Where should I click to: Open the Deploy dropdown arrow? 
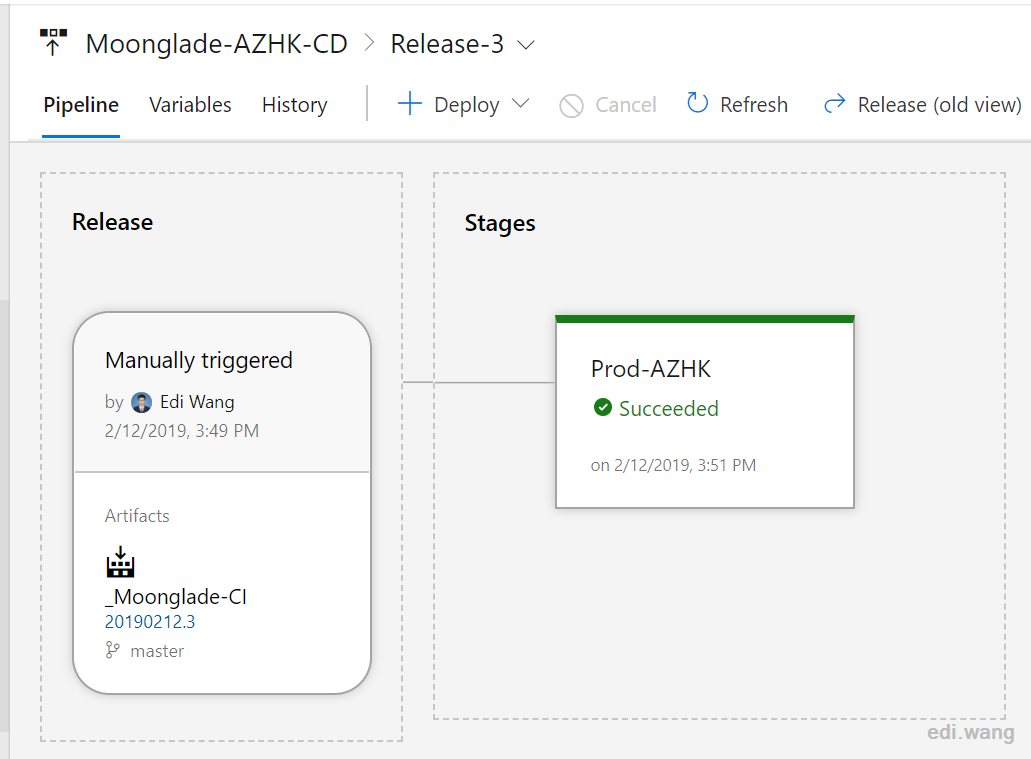tap(520, 104)
